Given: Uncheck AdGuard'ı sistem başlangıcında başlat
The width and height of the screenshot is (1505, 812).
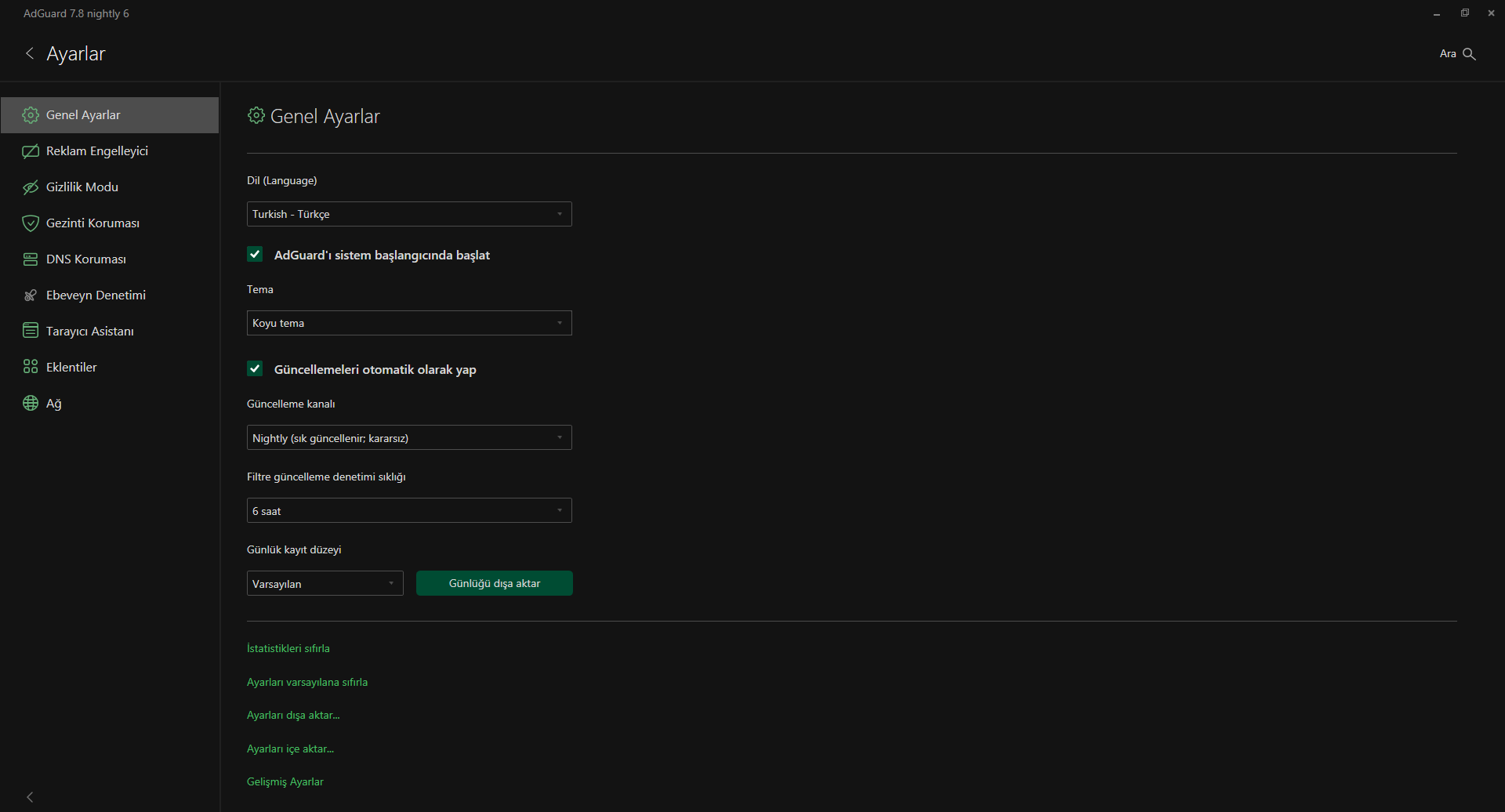Looking at the screenshot, I should point(255,254).
